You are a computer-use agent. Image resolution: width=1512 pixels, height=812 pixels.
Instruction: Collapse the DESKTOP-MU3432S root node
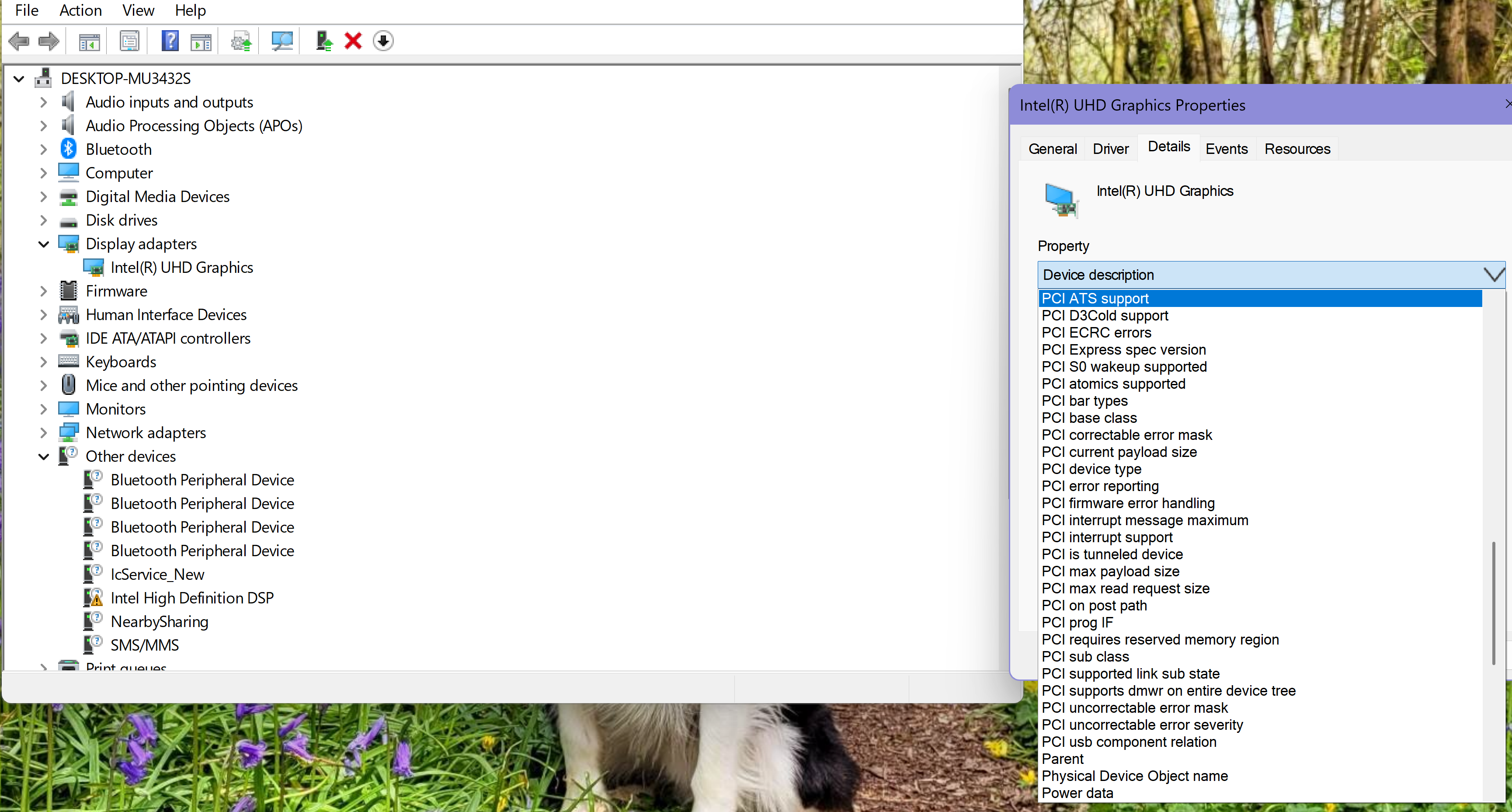(19, 79)
